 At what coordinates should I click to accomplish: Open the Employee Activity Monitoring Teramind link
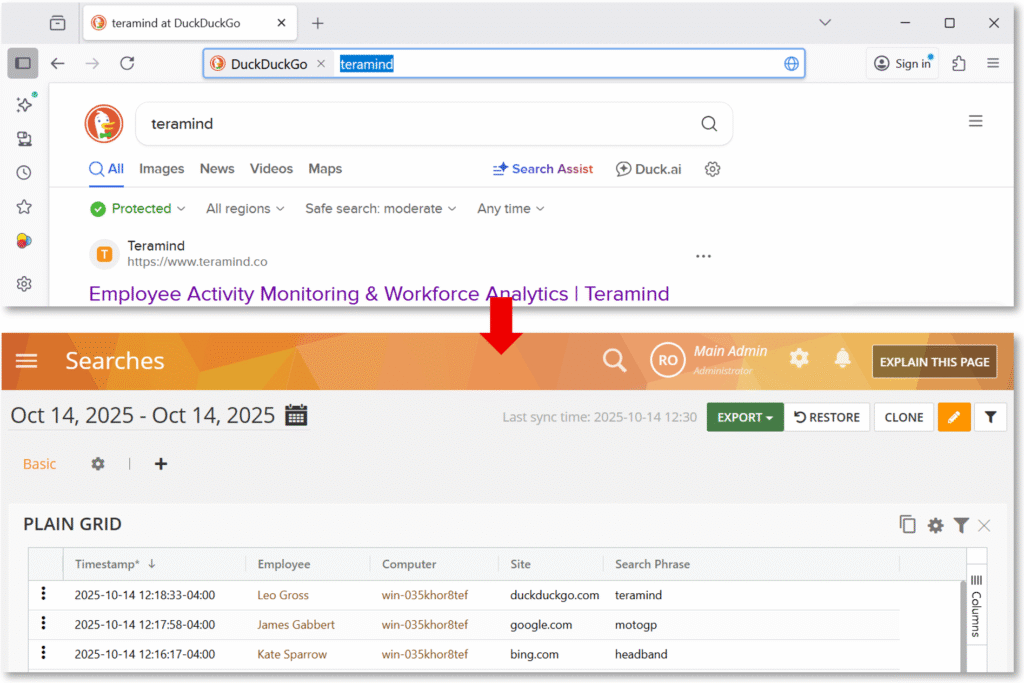pos(378,293)
